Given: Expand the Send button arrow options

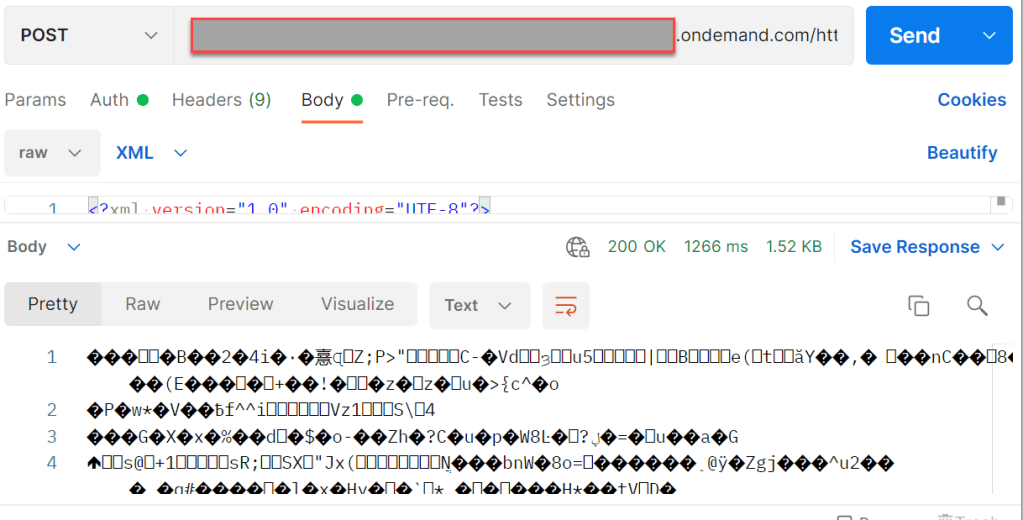Looking at the screenshot, I should [x=989, y=35].
